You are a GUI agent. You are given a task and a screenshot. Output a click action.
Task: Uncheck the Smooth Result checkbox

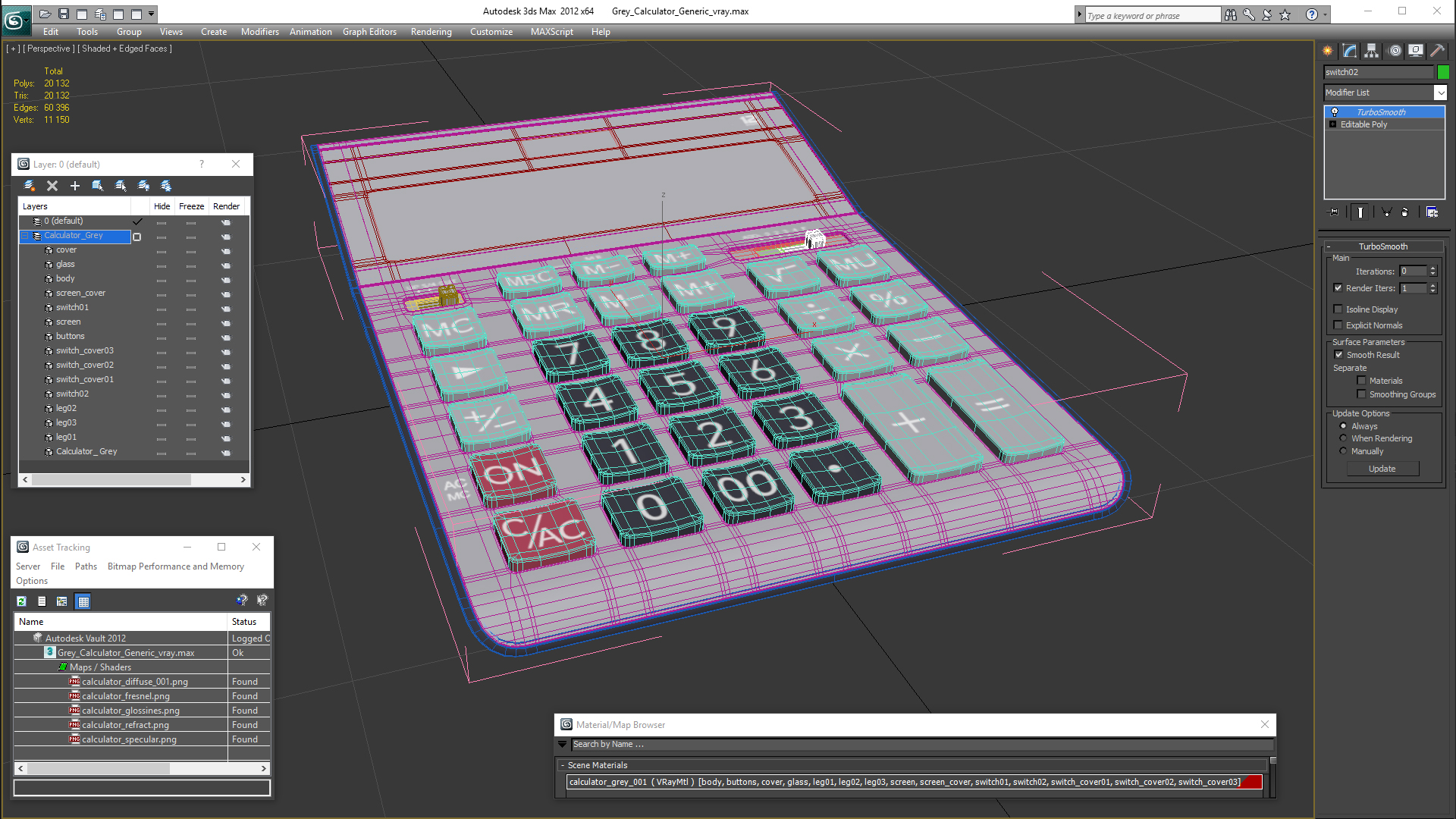coord(1339,355)
